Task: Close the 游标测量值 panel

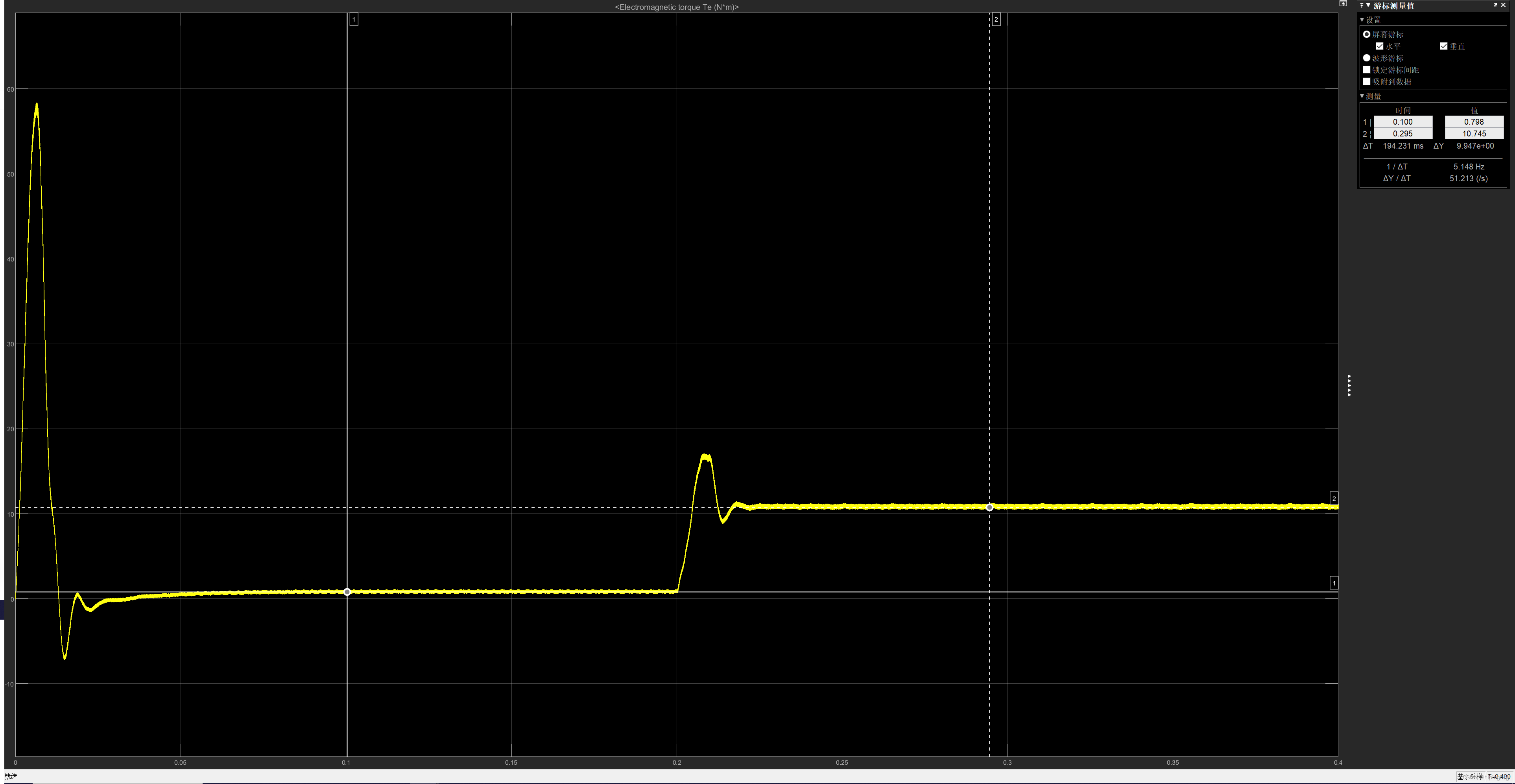Action: click(1504, 5)
